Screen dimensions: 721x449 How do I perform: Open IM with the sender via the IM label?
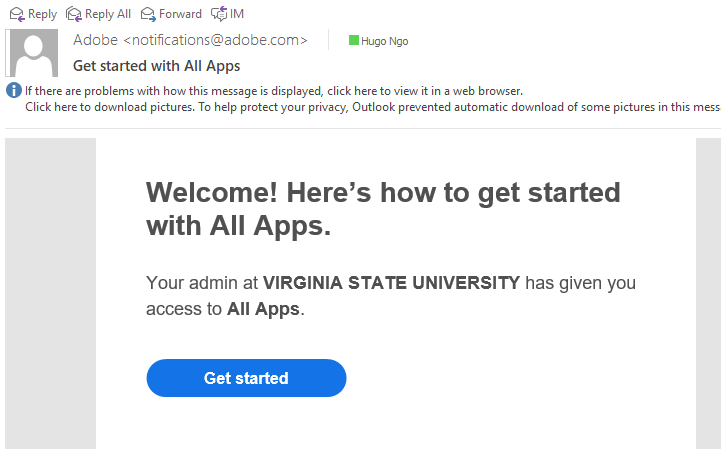pos(237,14)
